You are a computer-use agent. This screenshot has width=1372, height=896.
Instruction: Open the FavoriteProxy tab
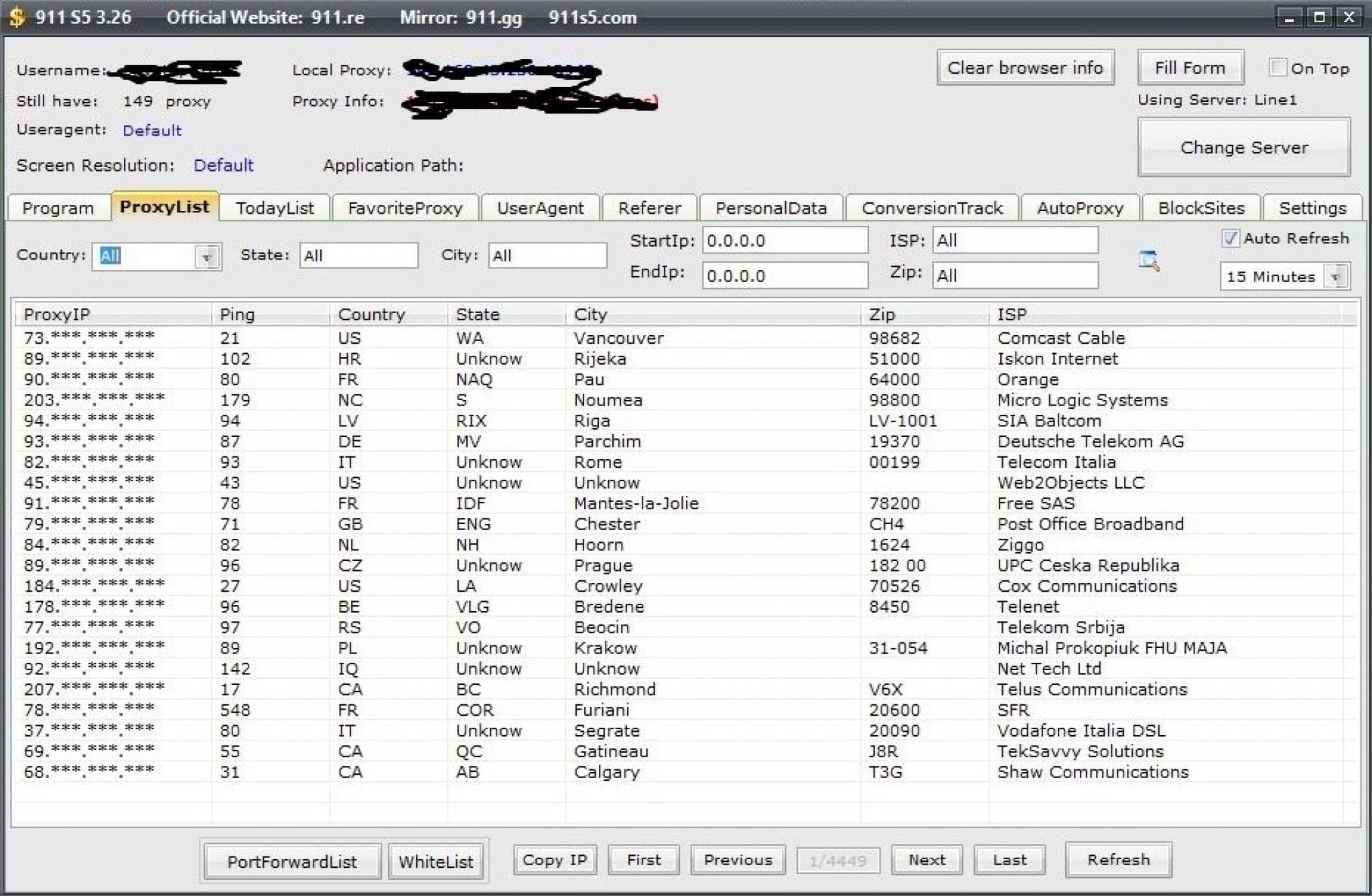point(404,208)
